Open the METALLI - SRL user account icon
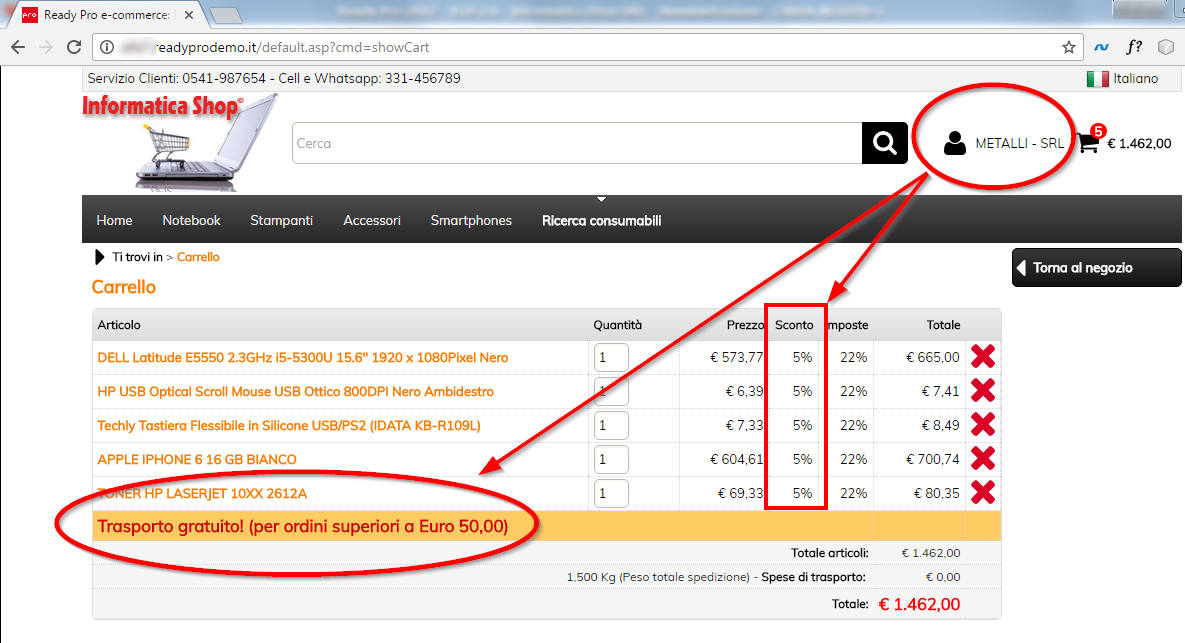 pyautogui.click(x=954, y=143)
